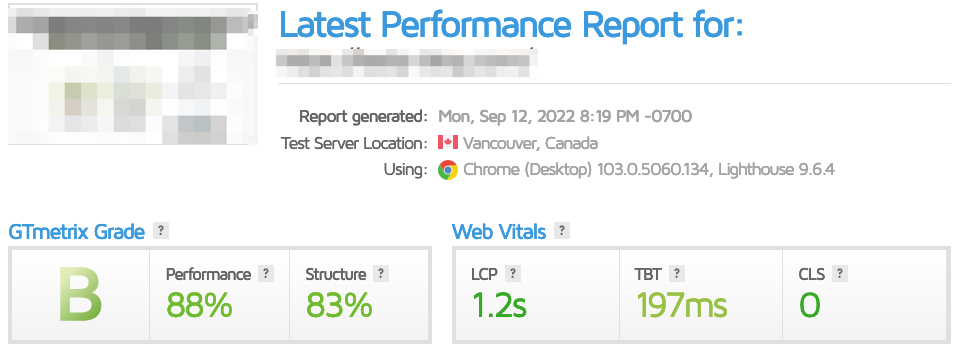Screen dimensions: 971x363
Task: Click the 88% Performance score
Action: pos(199,305)
